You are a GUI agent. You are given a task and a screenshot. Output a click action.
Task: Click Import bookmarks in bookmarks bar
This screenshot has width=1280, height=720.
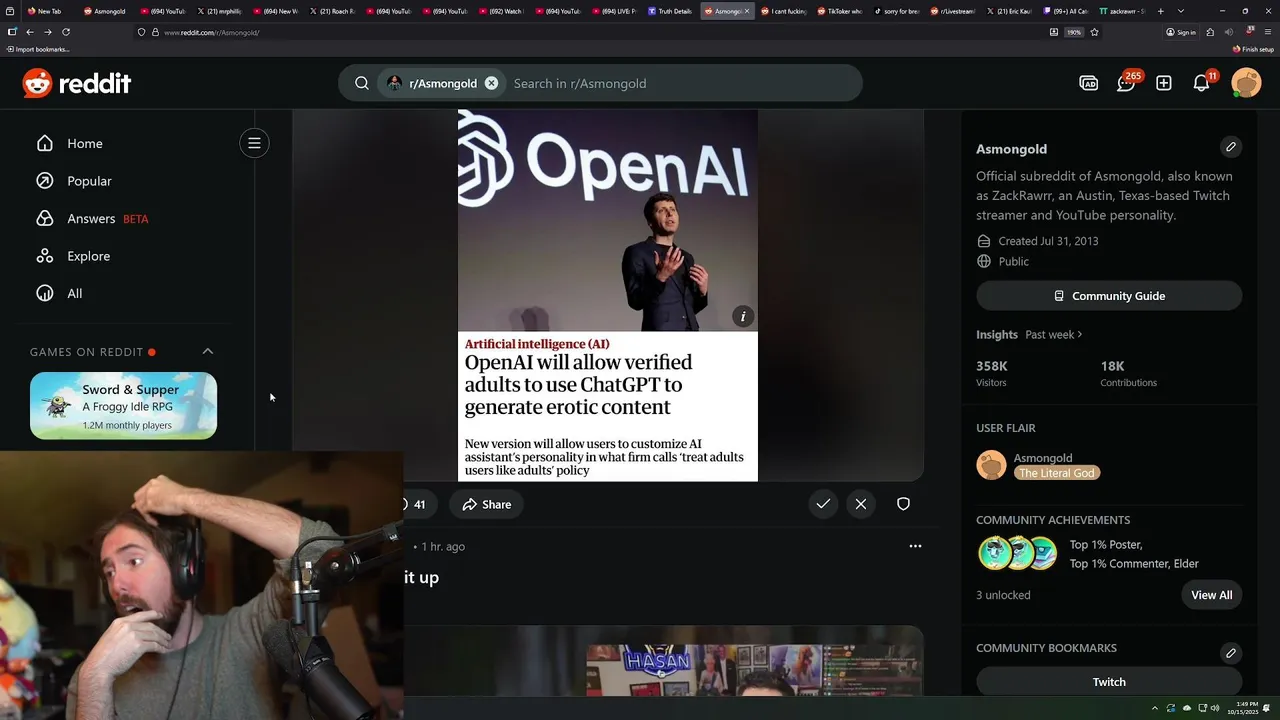38,49
